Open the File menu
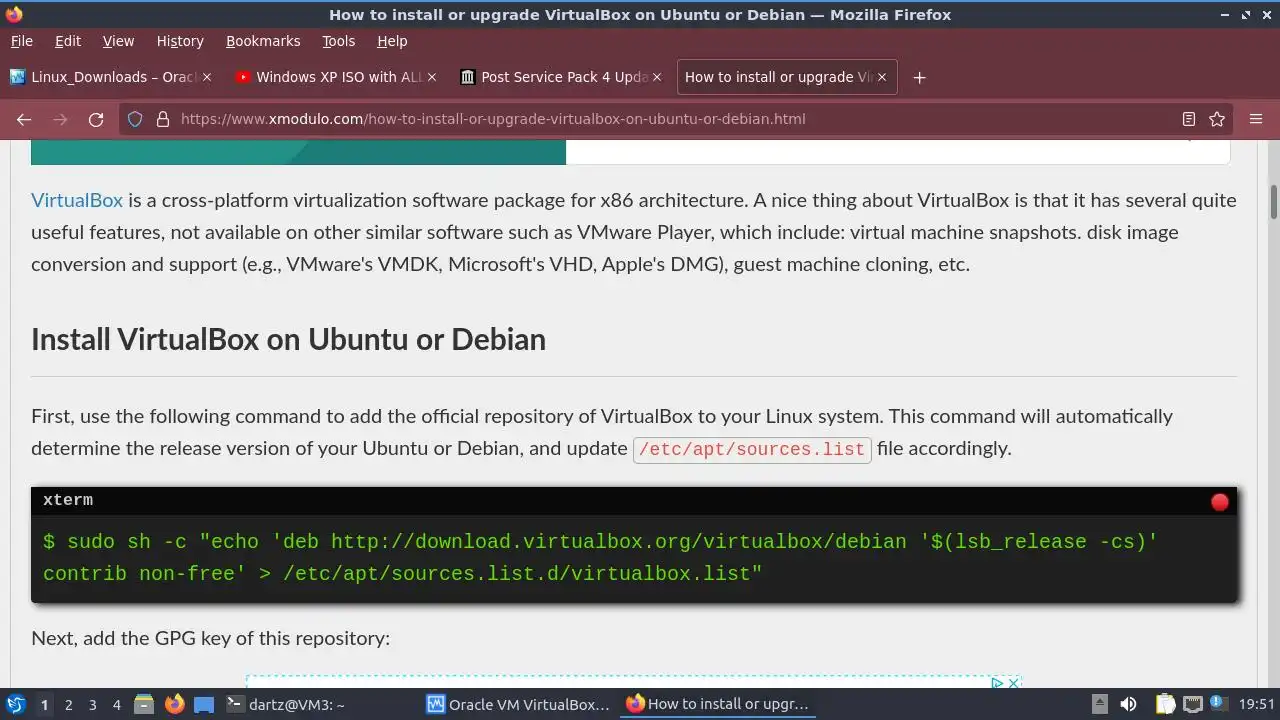1280x720 pixels. click(x=21, y=41)
